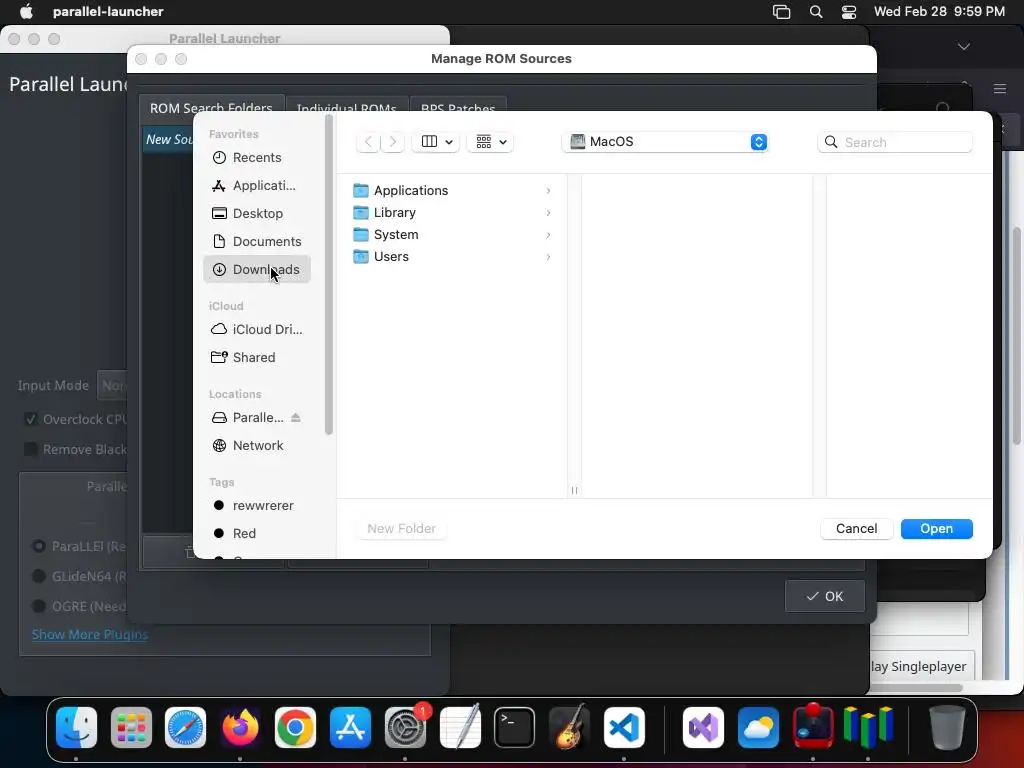
Task: Toggle Remove Black Borders checkbox
Action: 30,449
